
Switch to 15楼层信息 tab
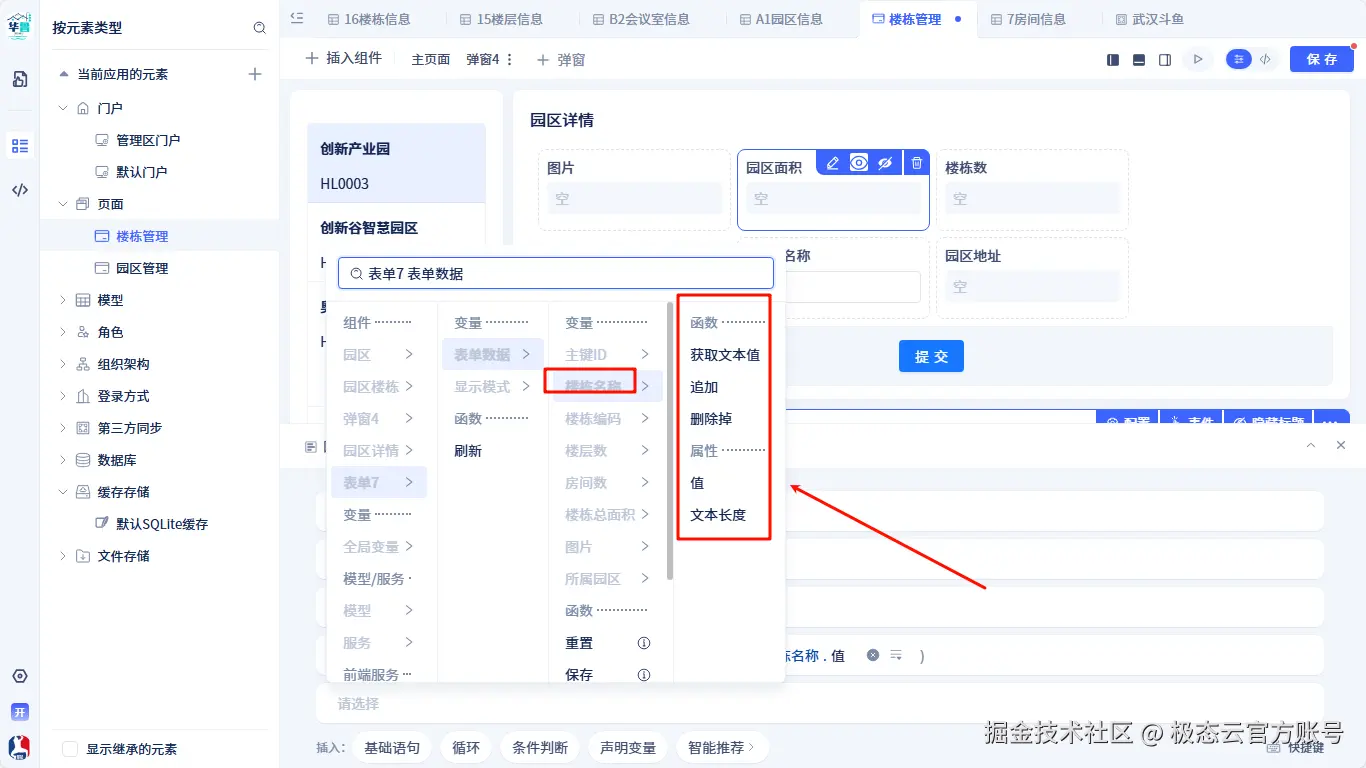tap(501, 19)
